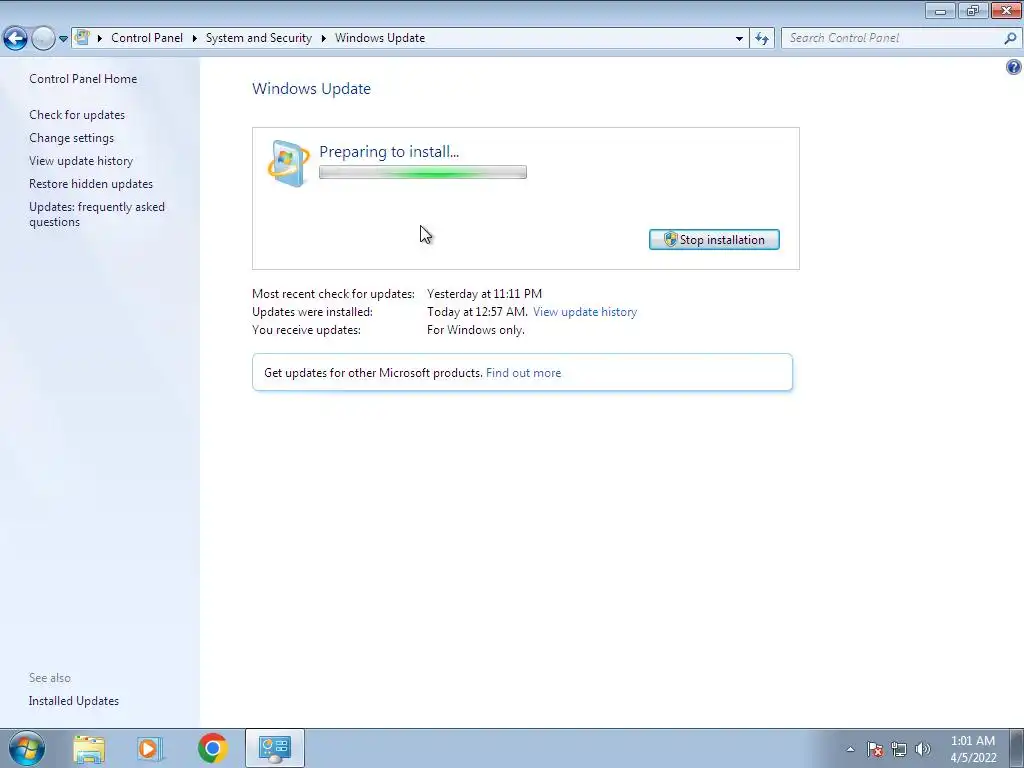This screenshot has width=1024, height=768.
Task: Open Installed Updates link
Action: [74, 701]
